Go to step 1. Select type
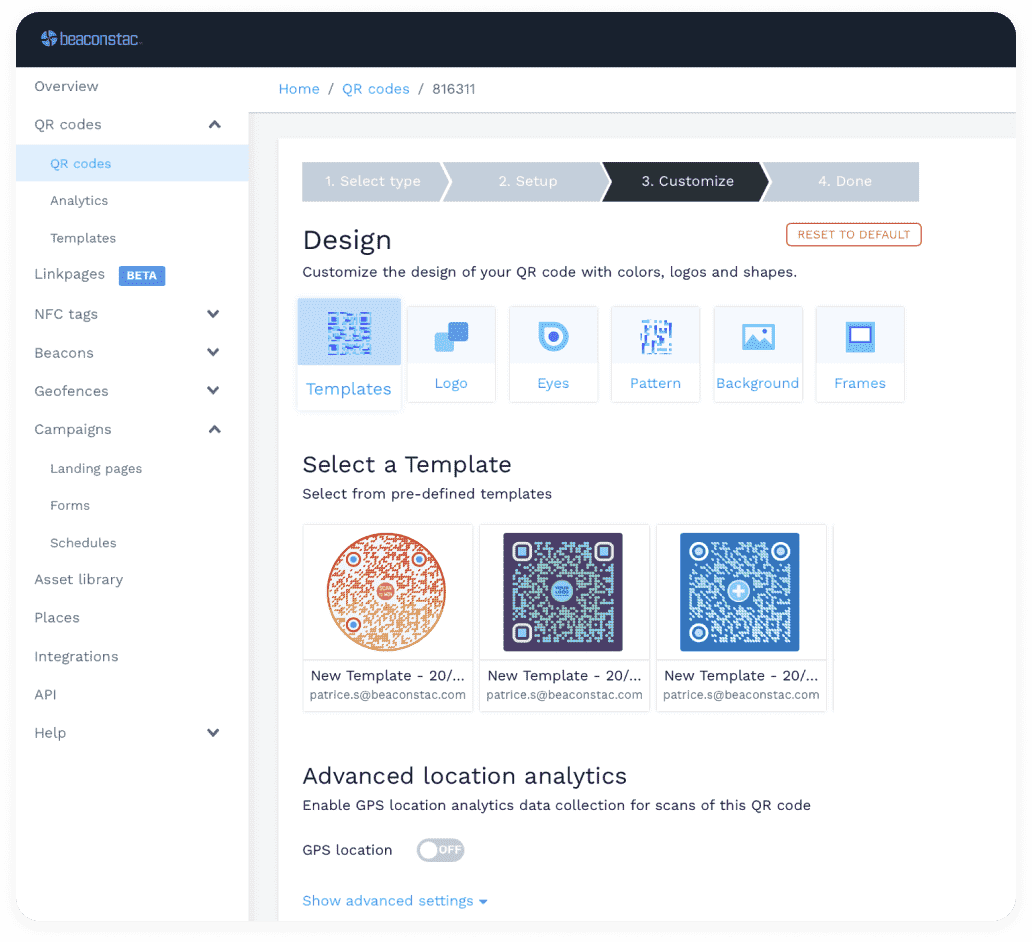The height and width of the screenshot is (942, 1032). click(373, 182)
